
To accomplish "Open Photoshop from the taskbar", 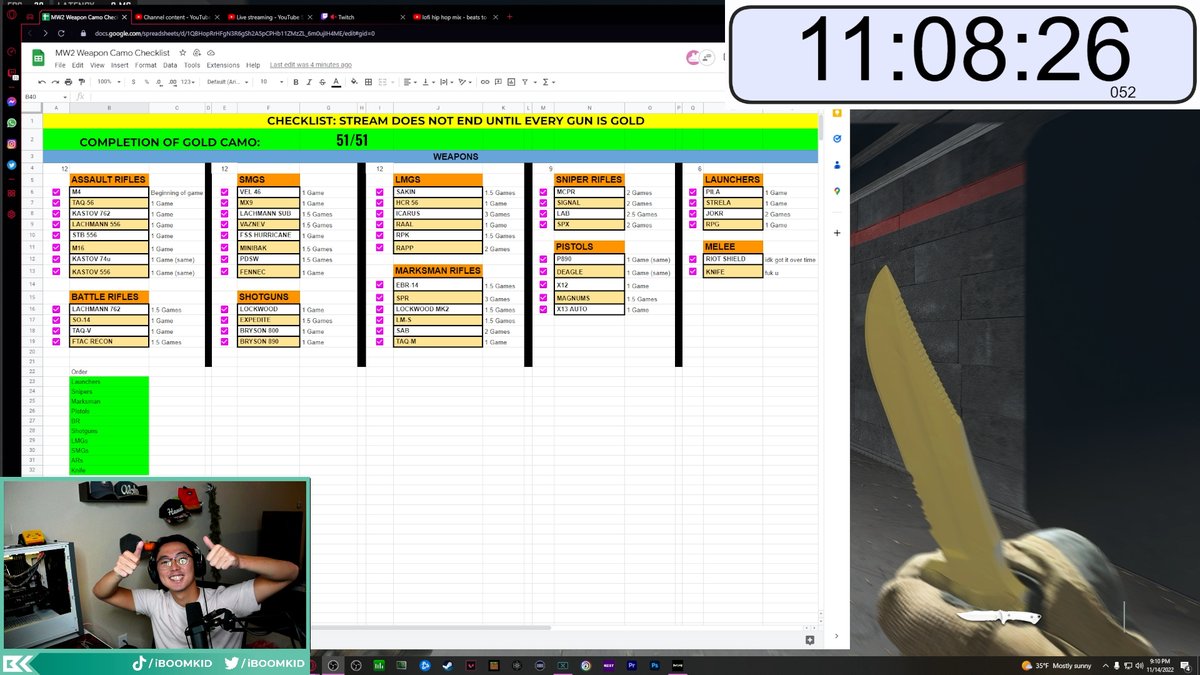I will pos(655,665).
